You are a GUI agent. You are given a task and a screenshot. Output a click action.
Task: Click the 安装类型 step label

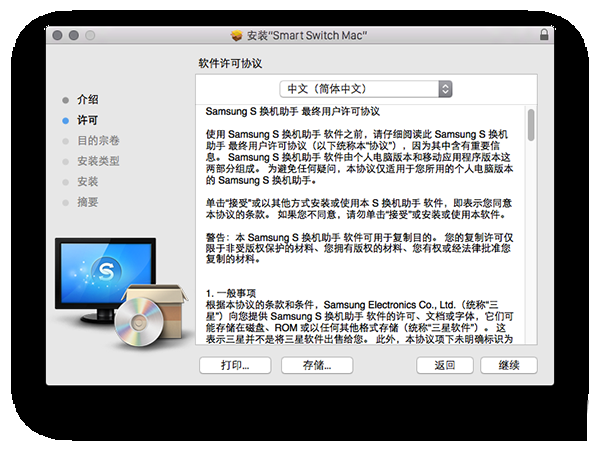click(98, 161)
